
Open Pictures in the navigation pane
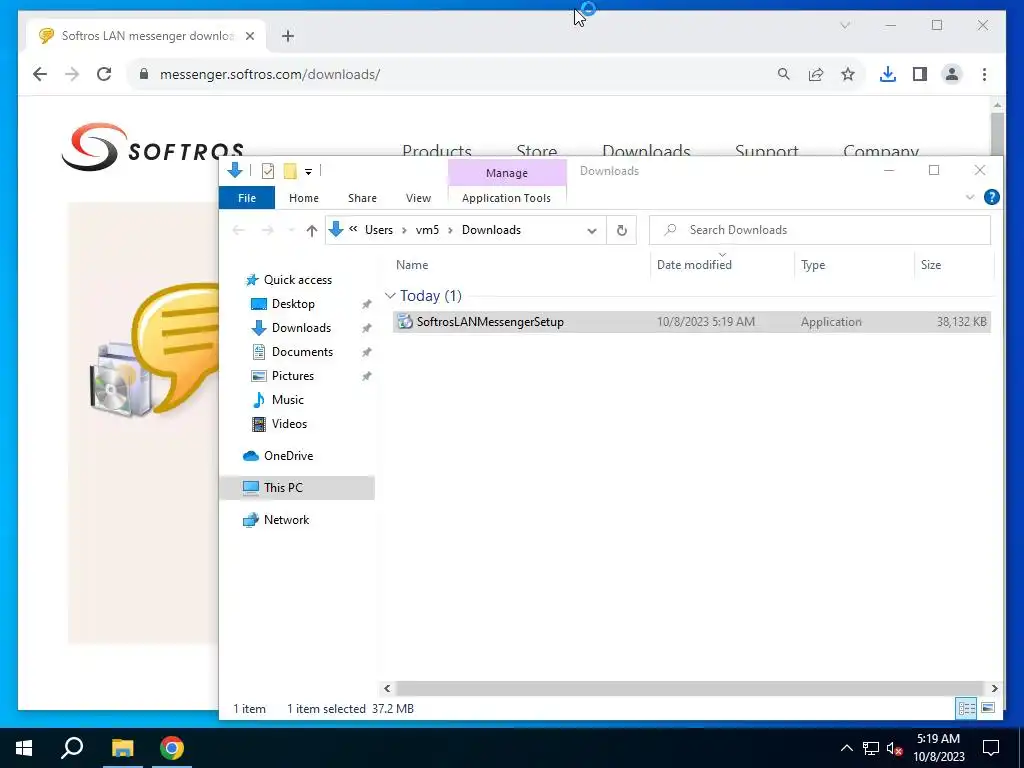(293, 376)
